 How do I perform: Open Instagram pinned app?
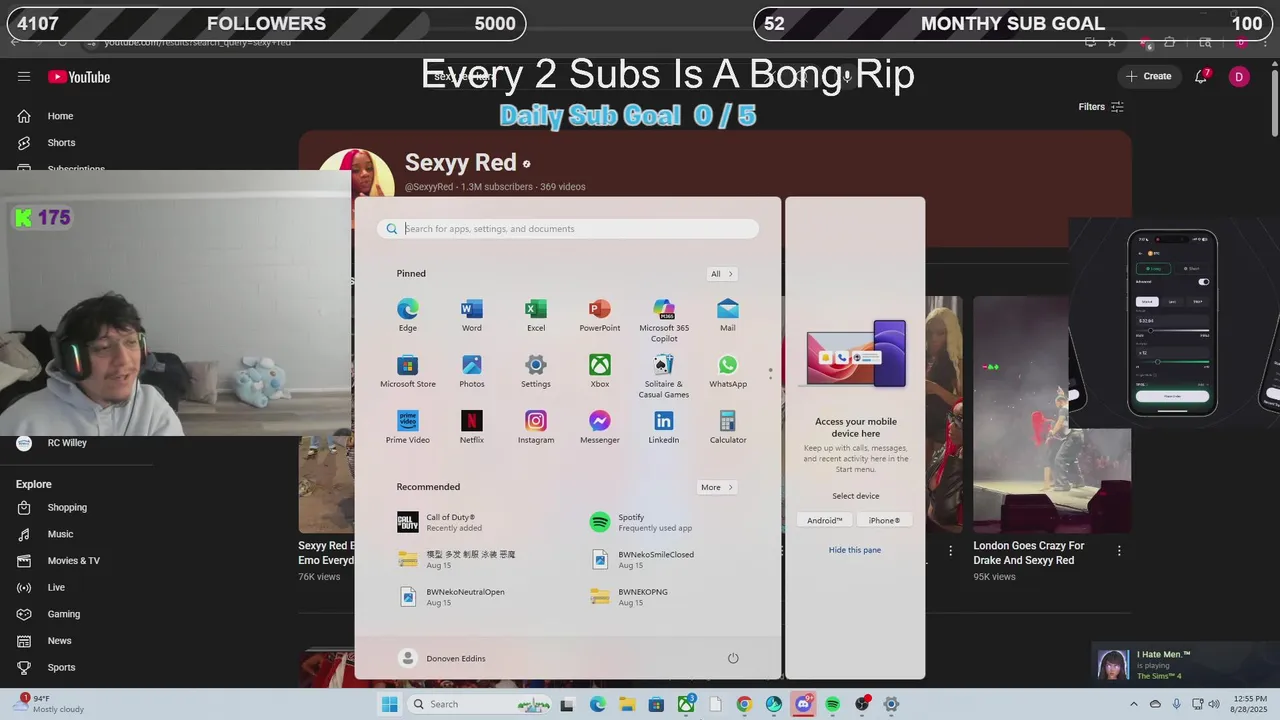(x=536, y=427)
